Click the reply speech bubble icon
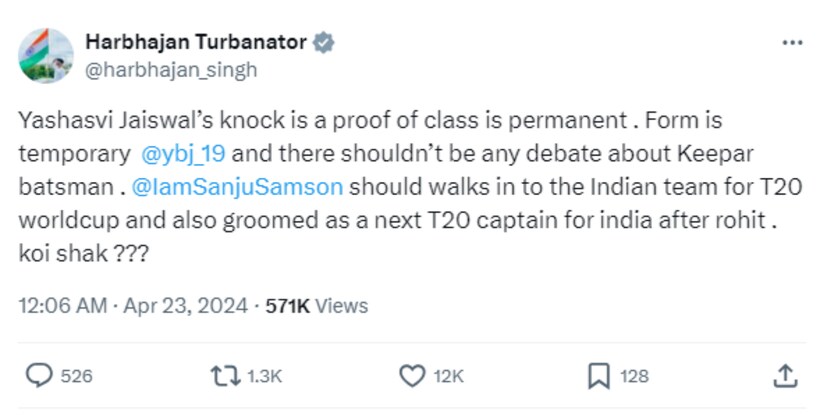This screenshot has height=417, width=827. [39, 375]
